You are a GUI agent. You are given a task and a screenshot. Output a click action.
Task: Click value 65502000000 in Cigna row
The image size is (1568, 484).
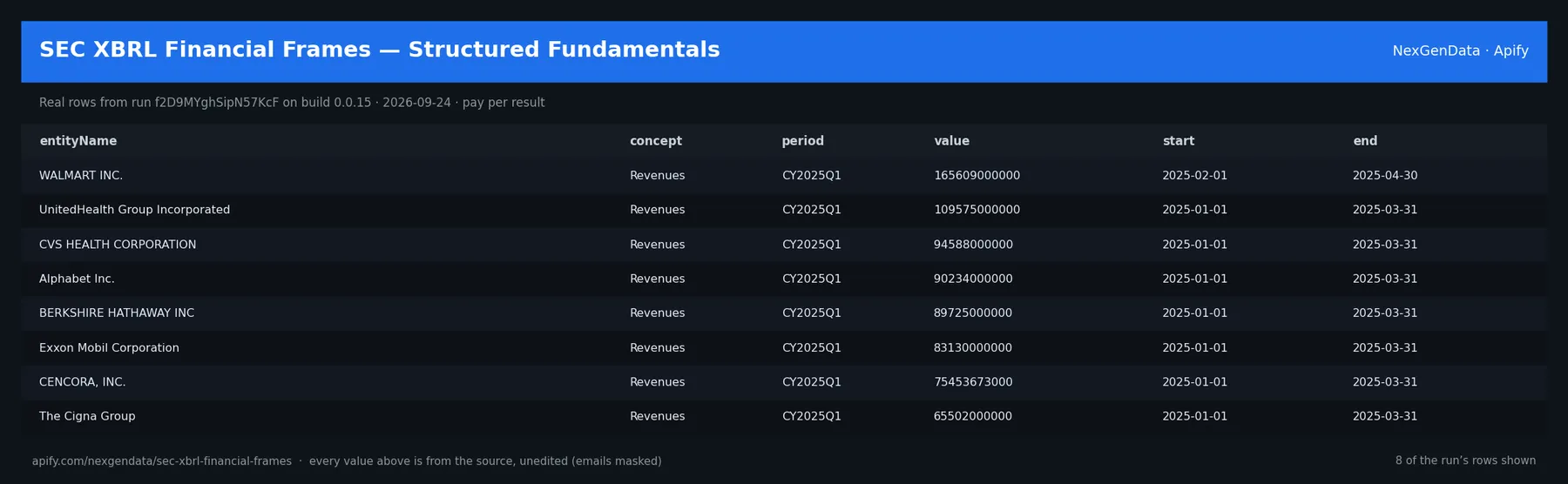click(x=973, y=416)
